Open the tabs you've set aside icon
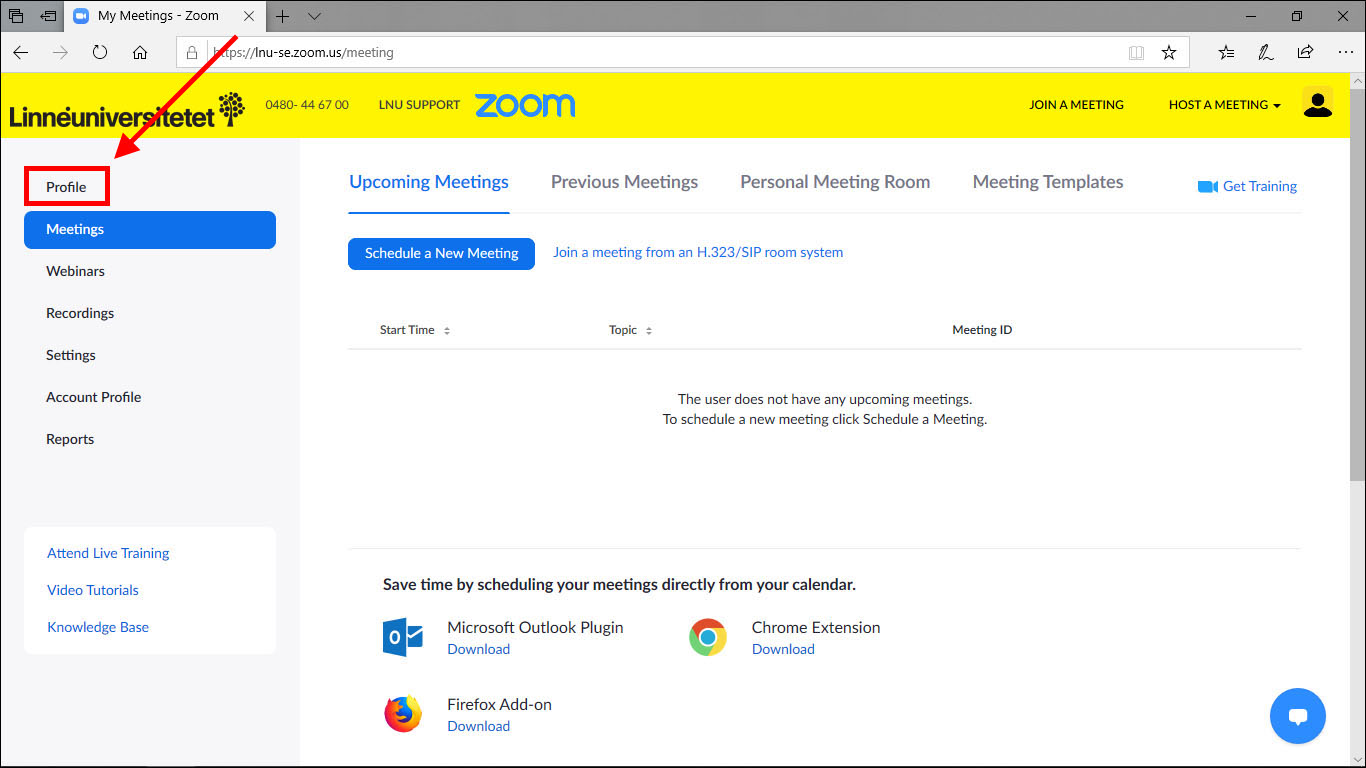This screenshot has width=1366, height=768. (16, 16)
